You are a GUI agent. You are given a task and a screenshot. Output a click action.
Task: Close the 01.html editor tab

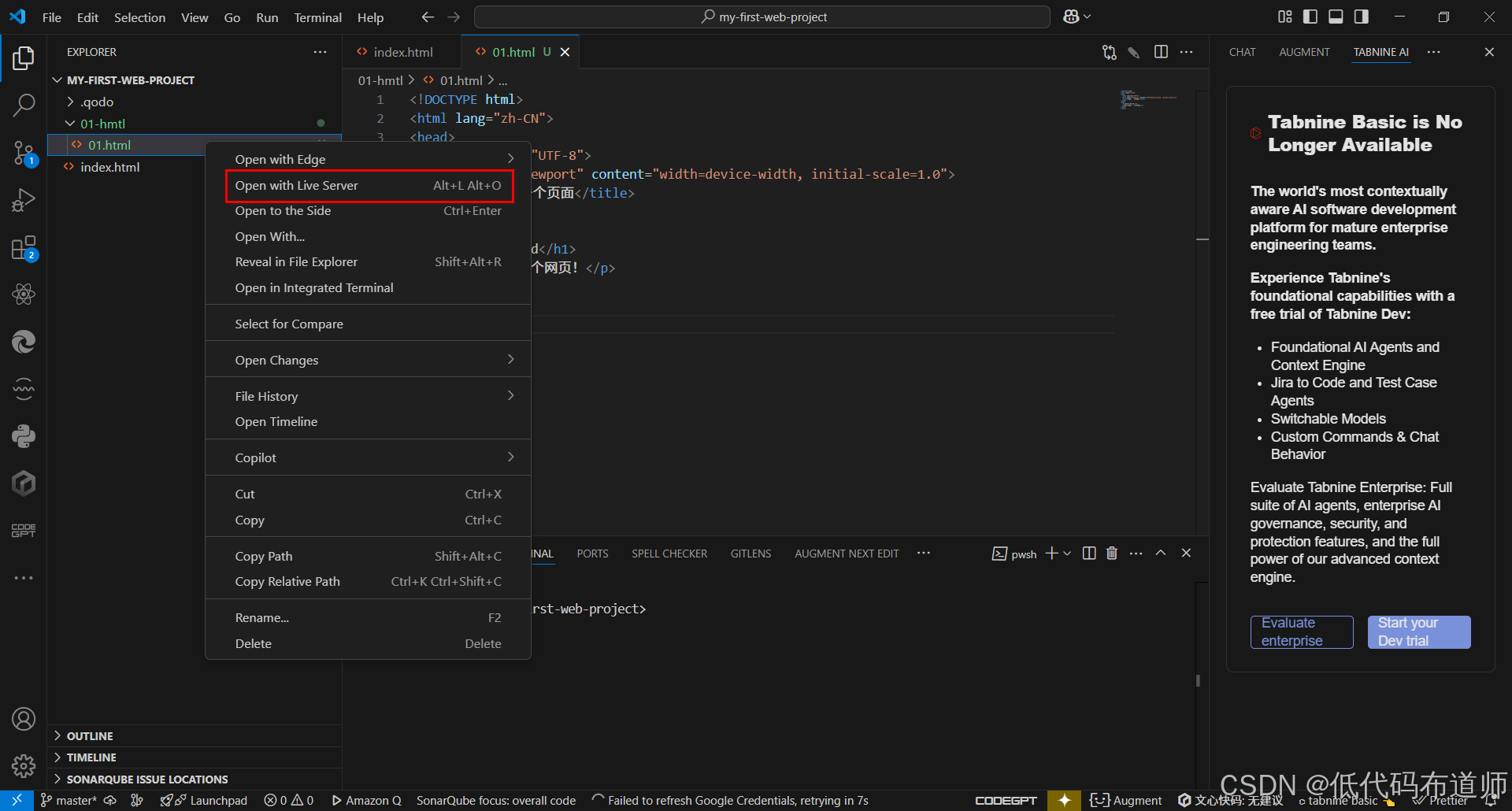tap(565, 52)
